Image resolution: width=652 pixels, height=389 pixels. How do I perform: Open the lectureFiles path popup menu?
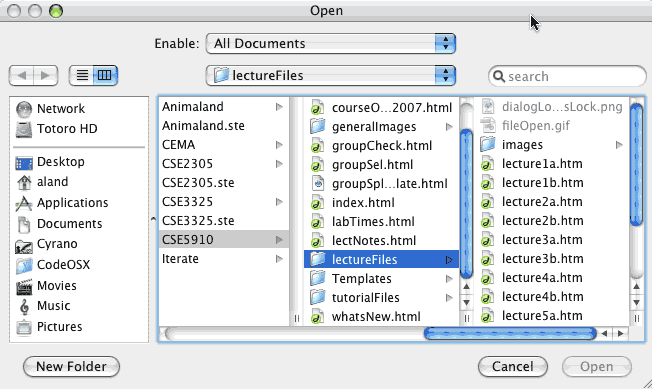click(331, 76)
